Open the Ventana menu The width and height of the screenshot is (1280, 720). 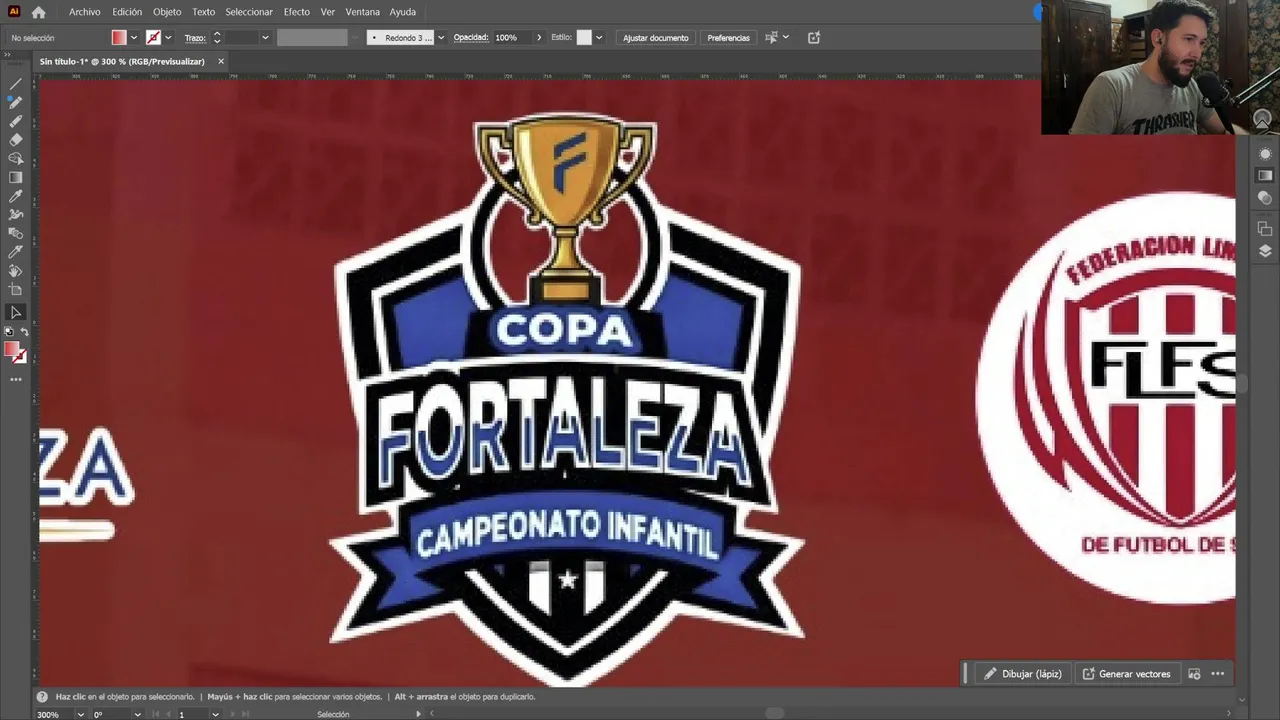(x=362, y=12)
